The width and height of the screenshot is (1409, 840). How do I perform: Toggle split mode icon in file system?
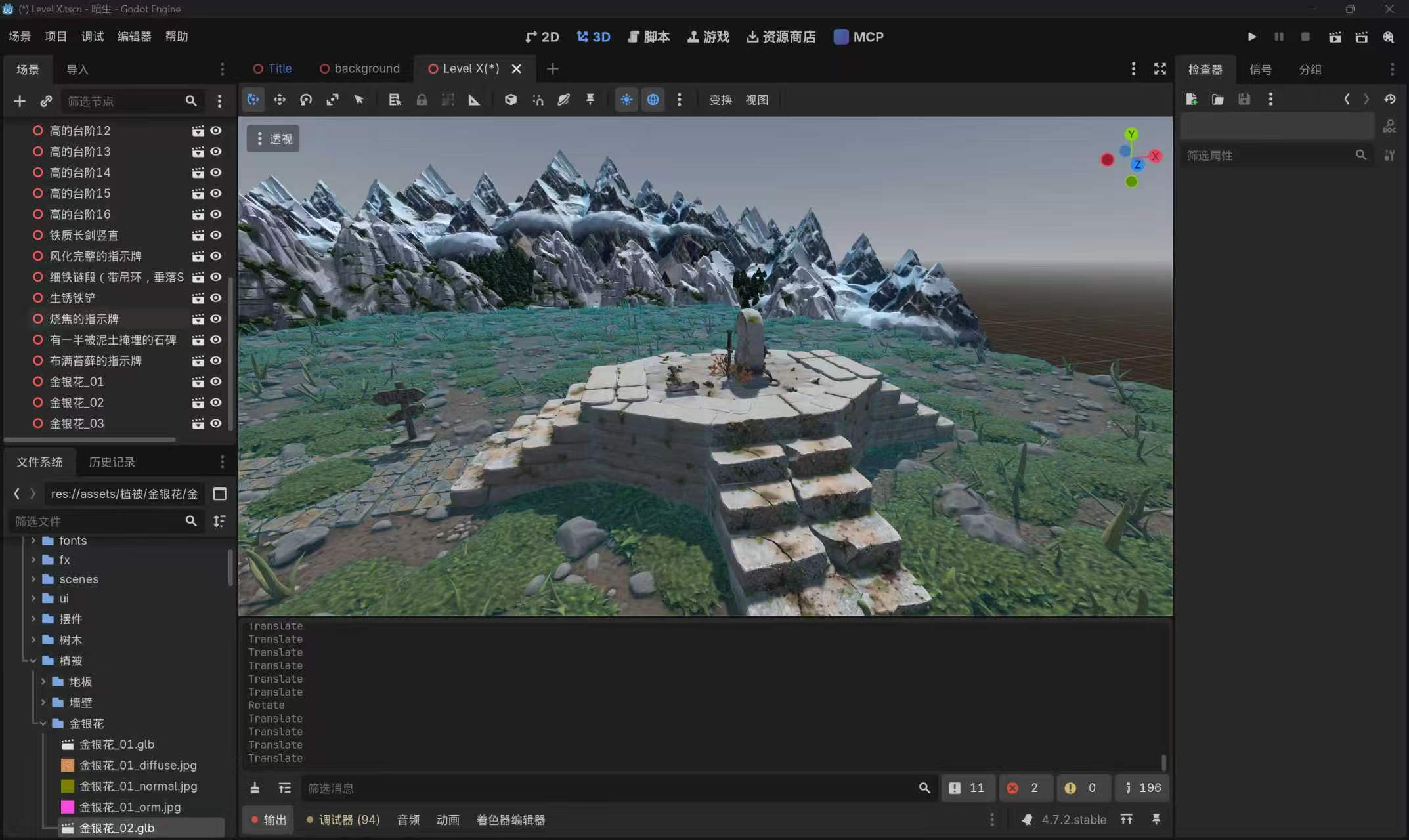220,493
